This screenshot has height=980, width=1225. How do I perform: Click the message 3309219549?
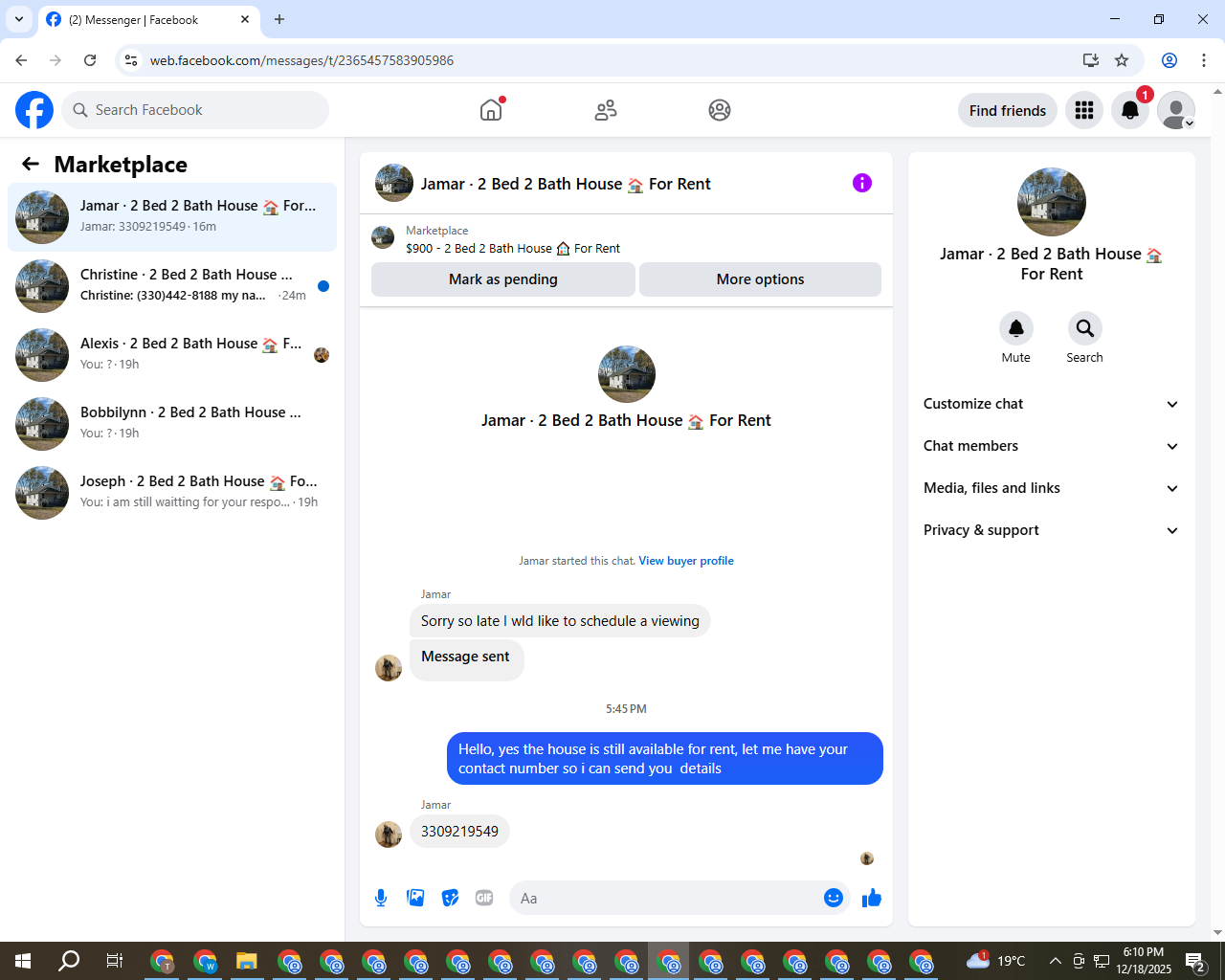tap(459, 832)
